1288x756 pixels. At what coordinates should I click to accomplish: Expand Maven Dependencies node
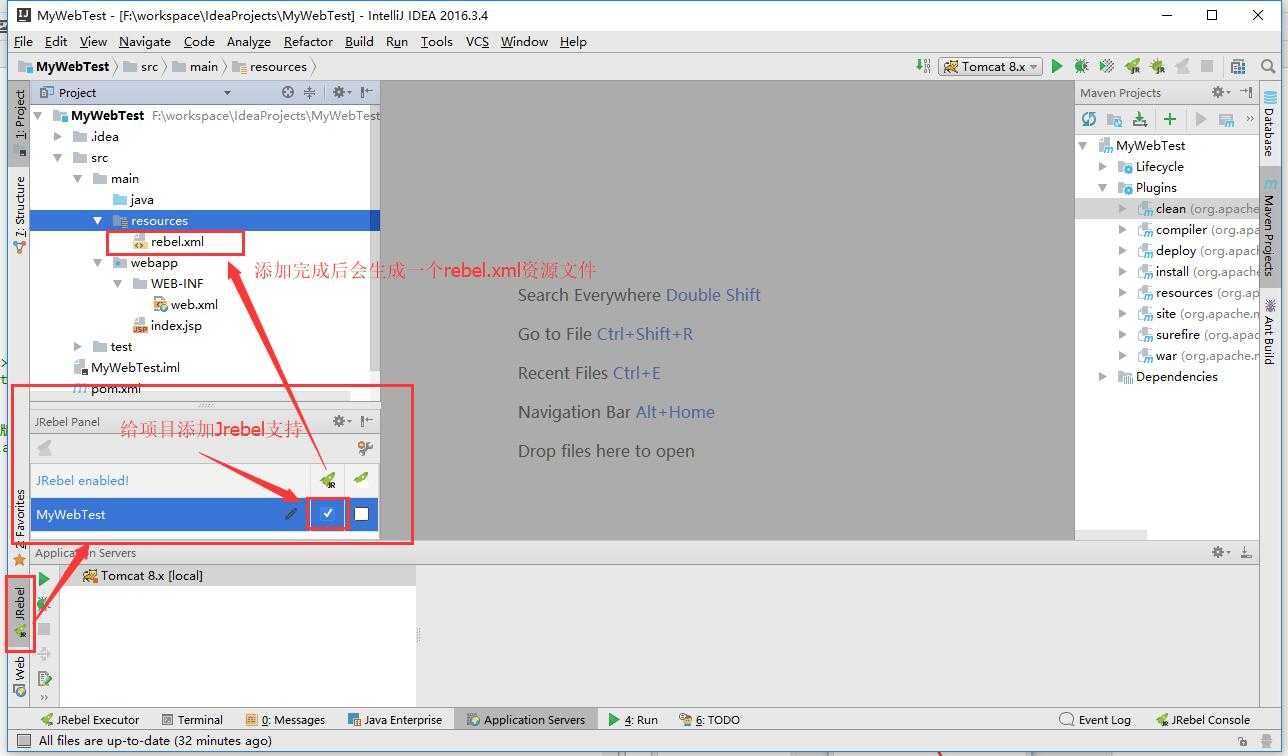pyautogui.click(x=1103, y=377)
